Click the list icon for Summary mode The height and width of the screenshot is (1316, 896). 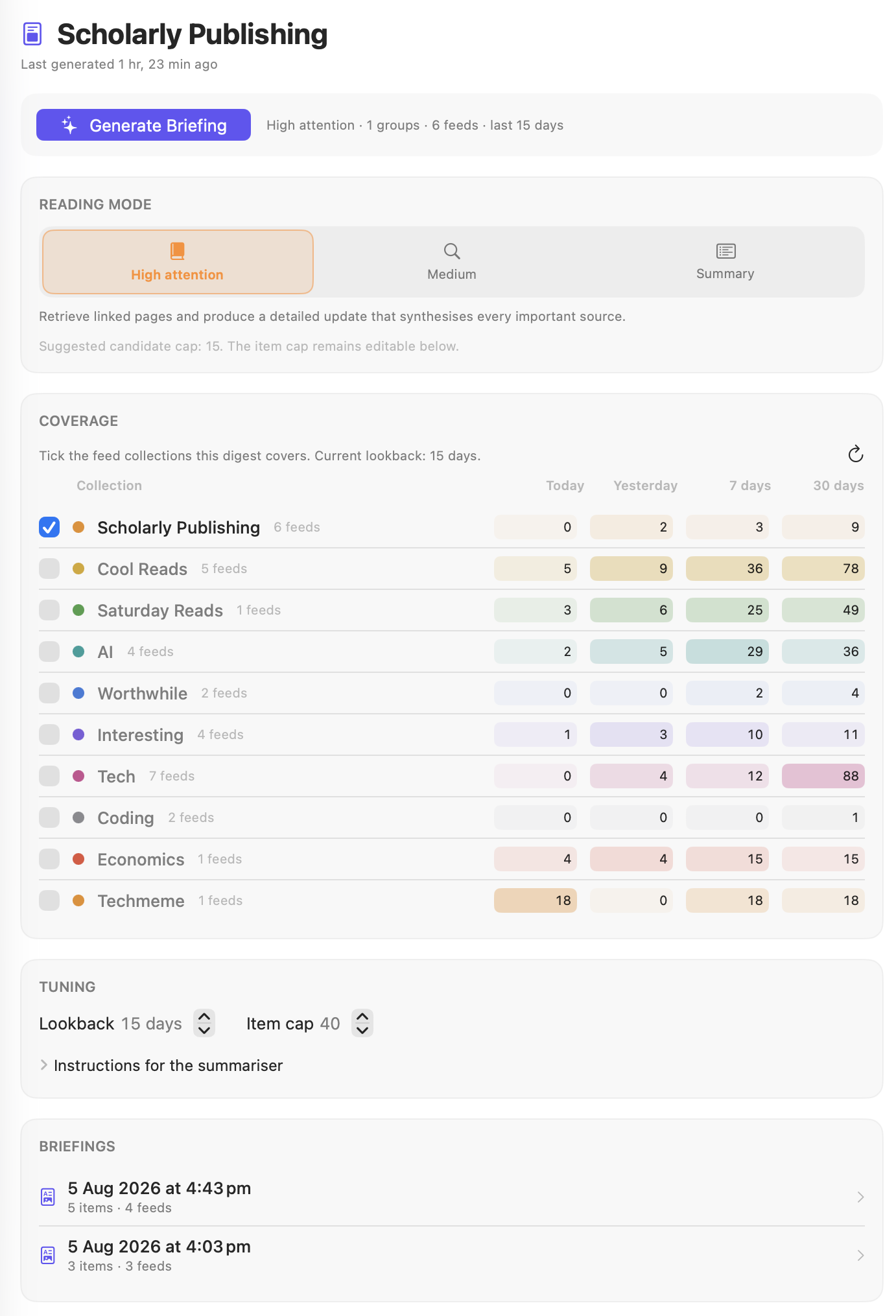[725, 251]
